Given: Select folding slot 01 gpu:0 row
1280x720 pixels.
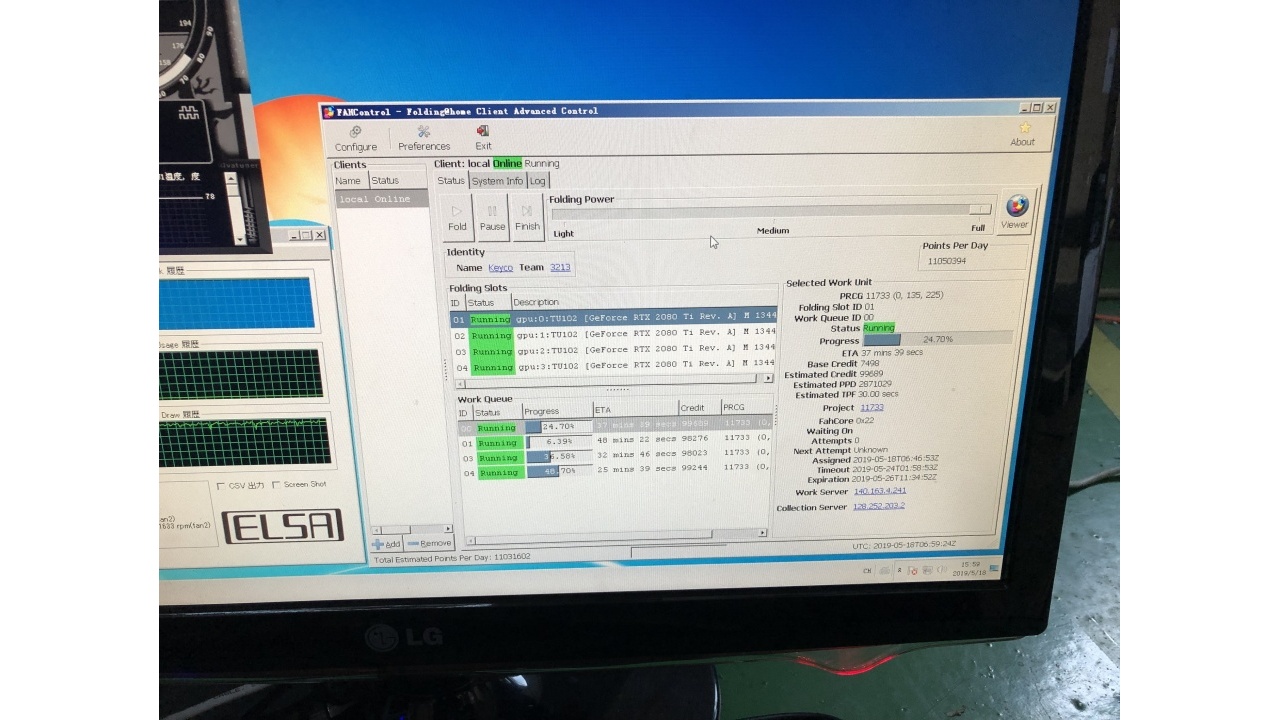Looking at the screenshot, I should [x=613, y=319].
